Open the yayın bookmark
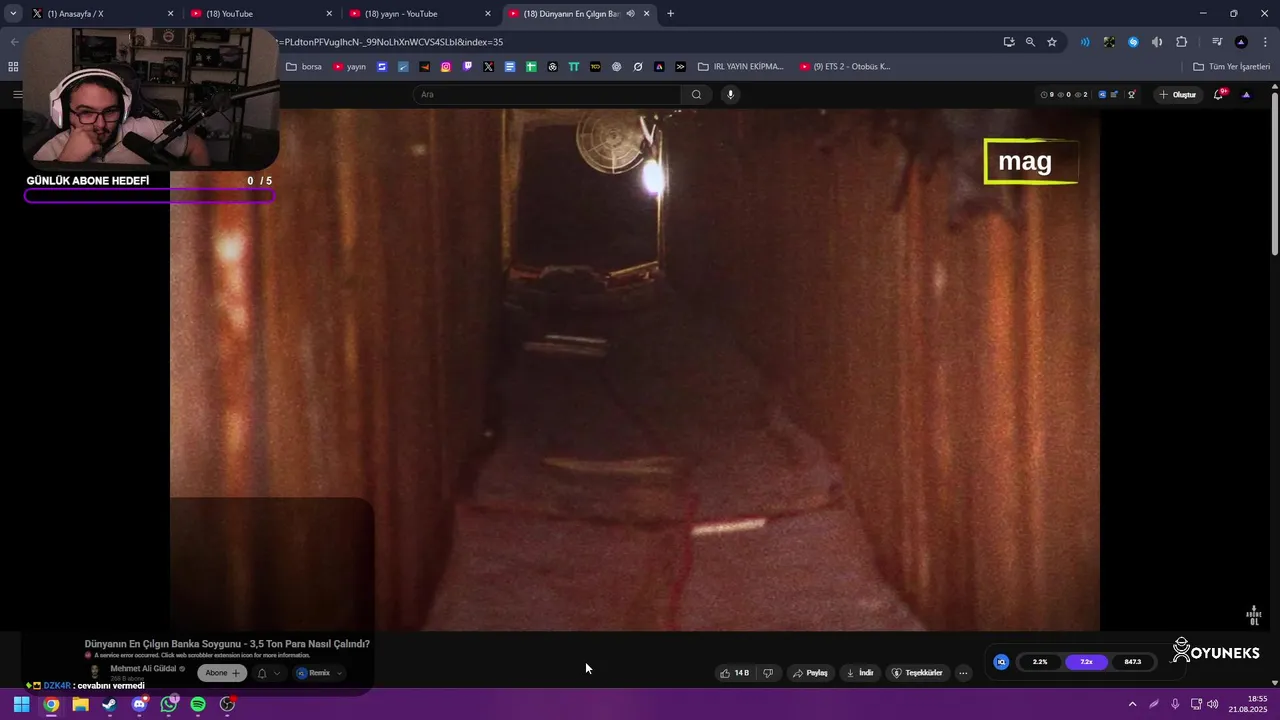The height and width of the screenshot is (720, 1280). 350,67
